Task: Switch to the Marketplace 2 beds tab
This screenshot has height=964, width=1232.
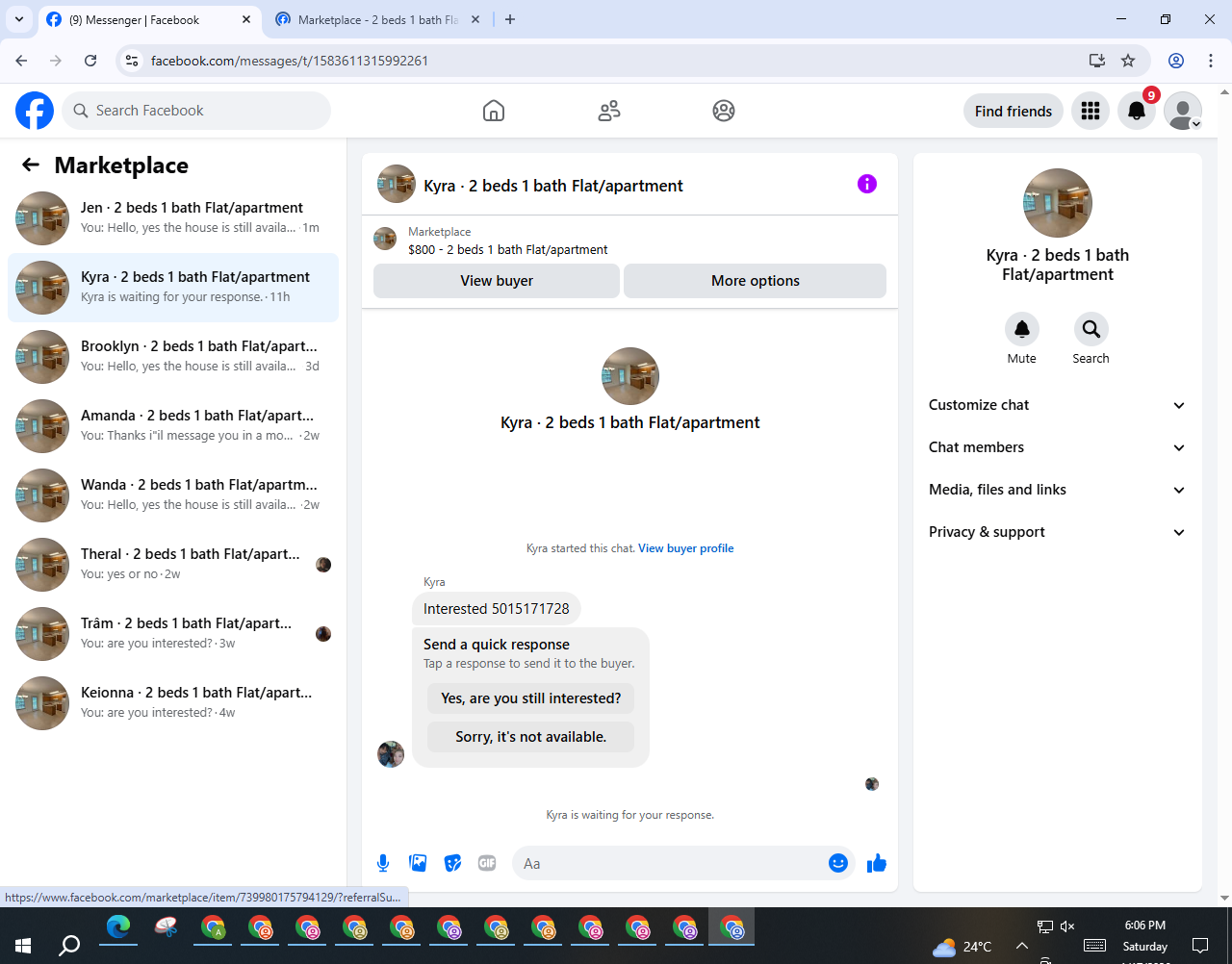Action: 377,19
